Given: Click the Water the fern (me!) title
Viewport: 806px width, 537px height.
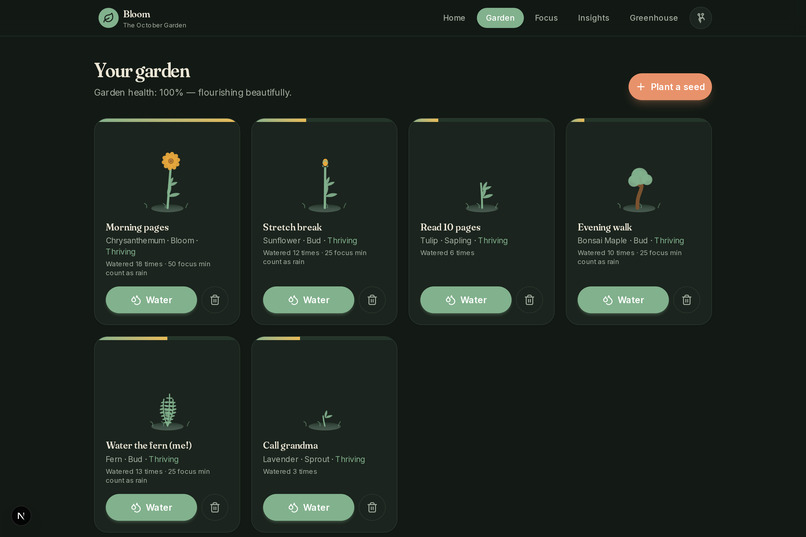Looking at the screenshot, I should (x=149, y=446).
